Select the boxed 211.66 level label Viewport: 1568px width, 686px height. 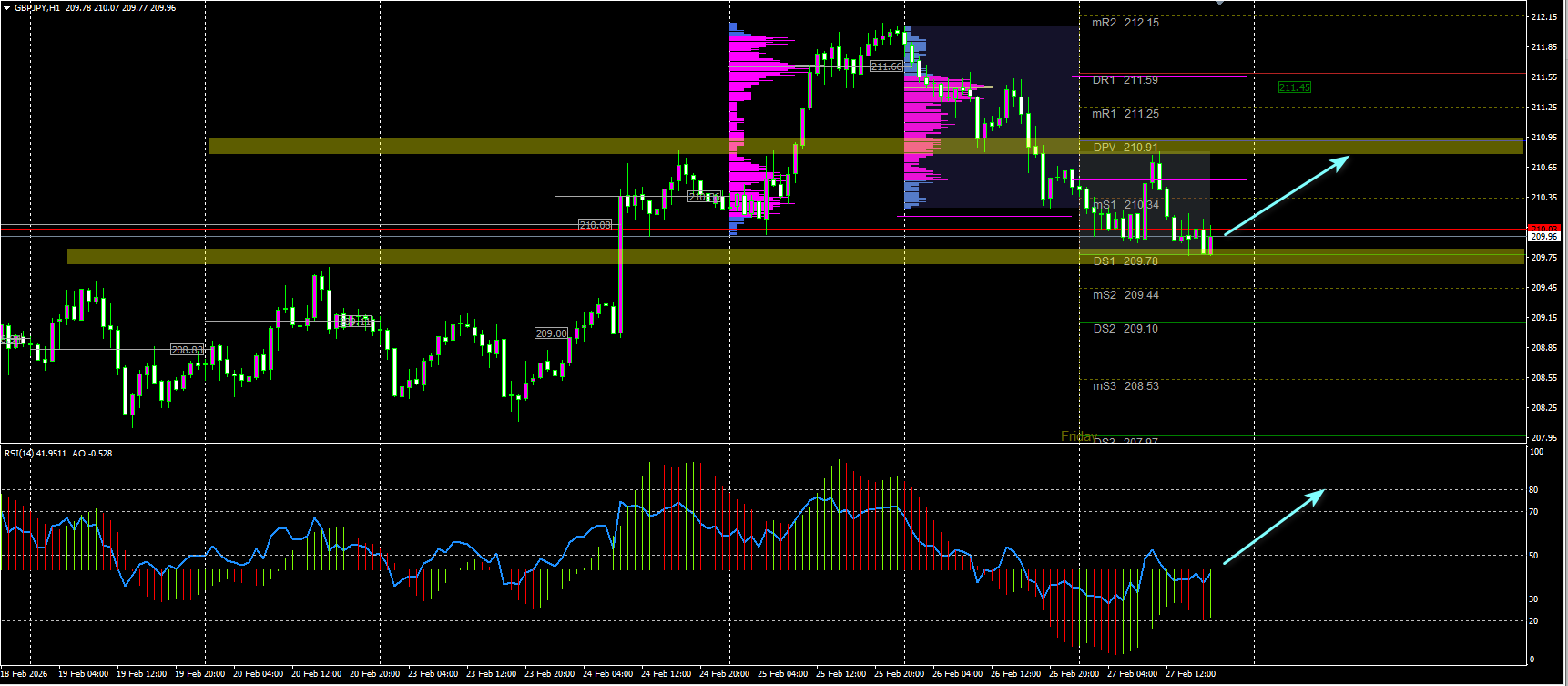click(886, 67)
